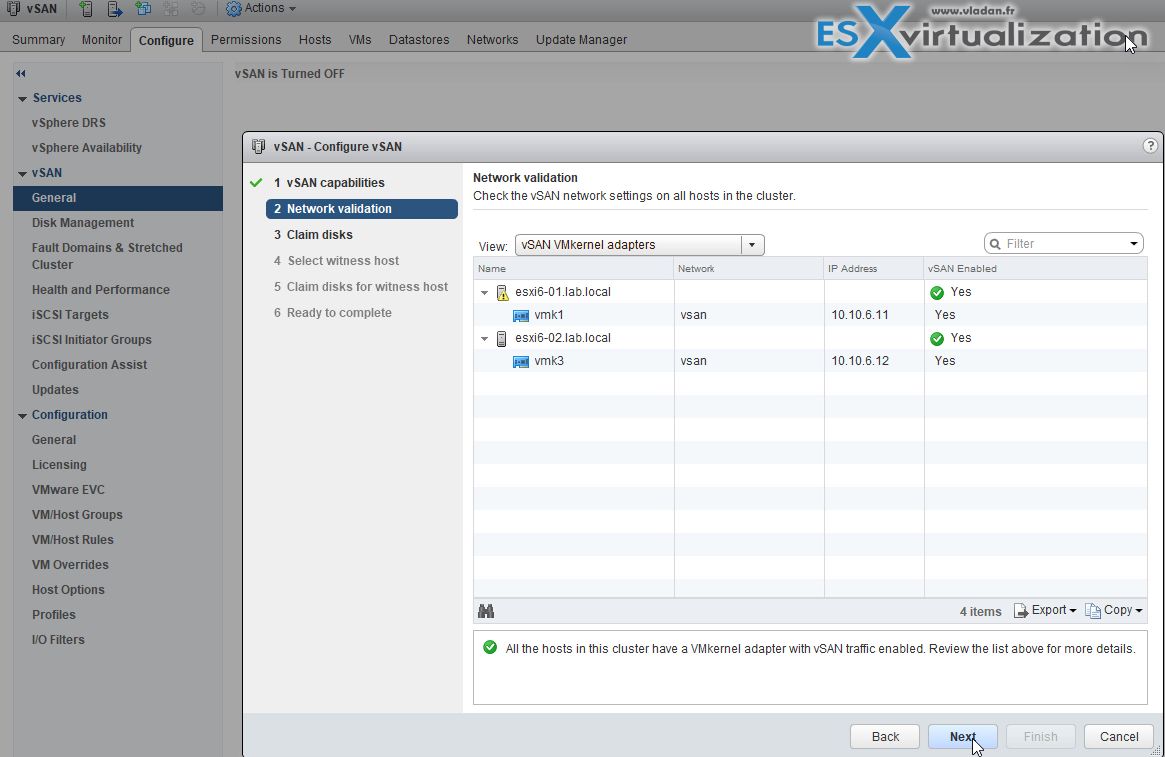This screenshot has height=757, width=1165.
Task: Open Profiles in sidebar
Action: [x=53, y=615]
